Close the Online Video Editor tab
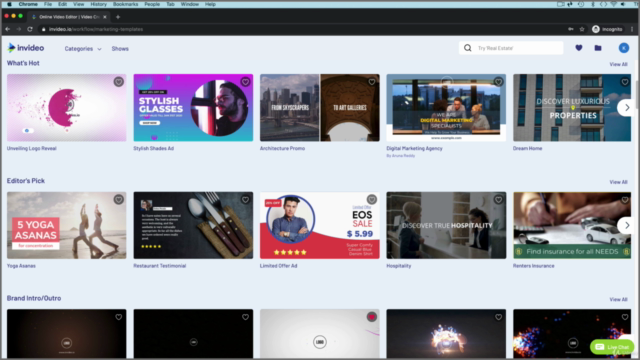640x360 pixels. coord(105,17)
